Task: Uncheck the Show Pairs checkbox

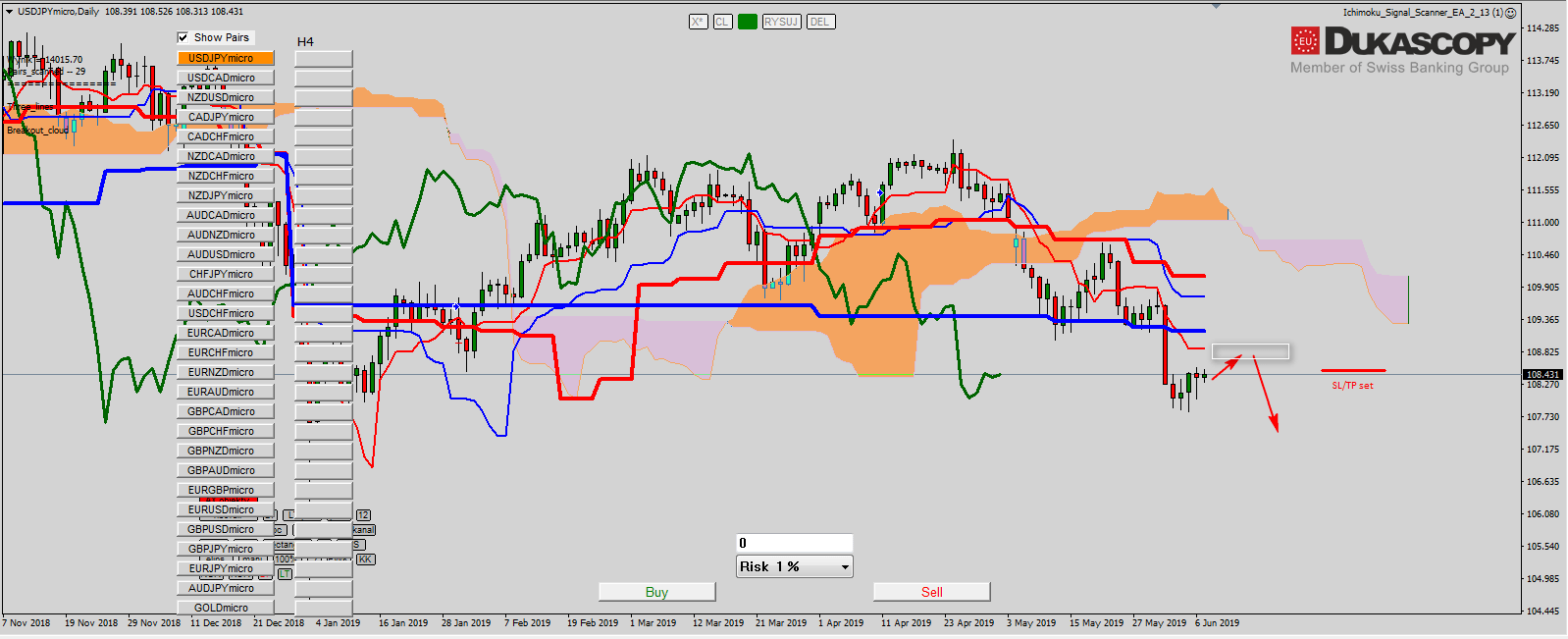Action: click(x=183, y=37)
